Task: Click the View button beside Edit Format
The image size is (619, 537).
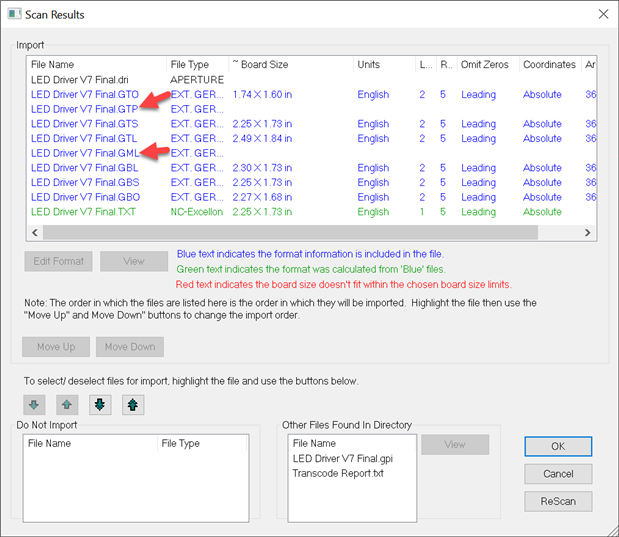Action: (134, 261)
